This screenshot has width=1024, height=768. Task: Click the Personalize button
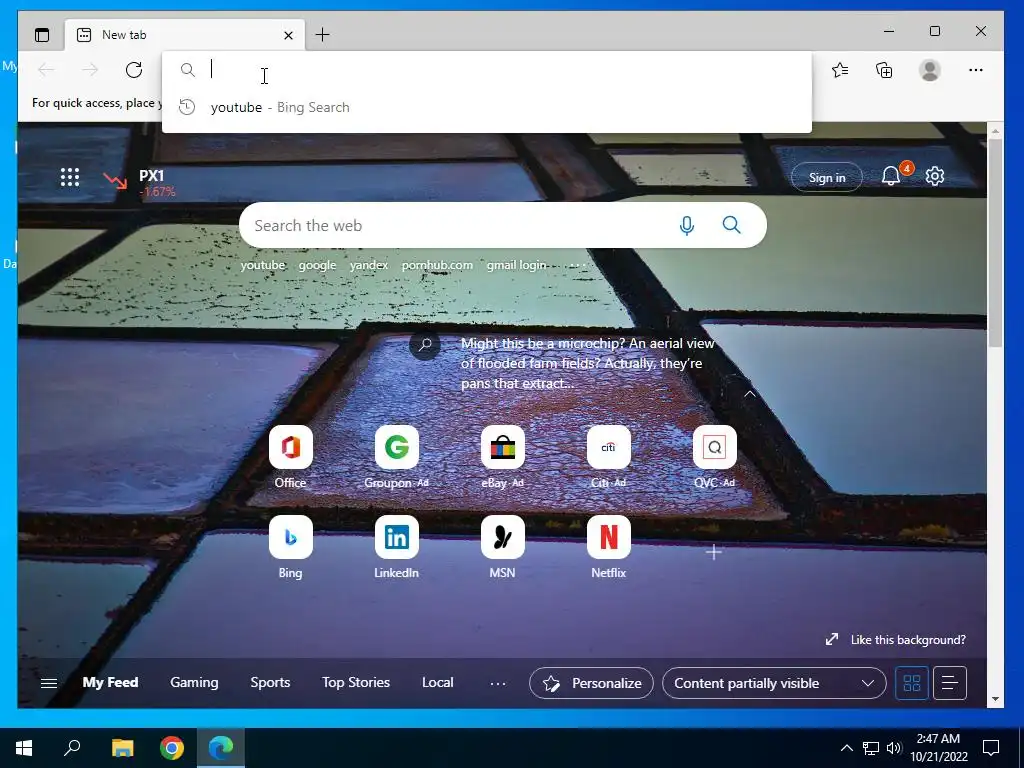click(x=591, y=683)
